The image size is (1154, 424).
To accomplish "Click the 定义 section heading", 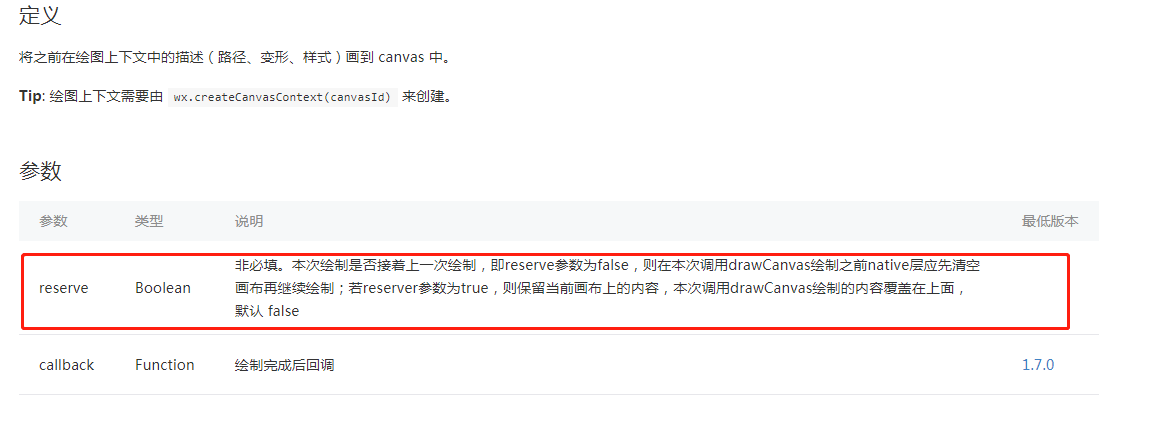I will [40, 15].
